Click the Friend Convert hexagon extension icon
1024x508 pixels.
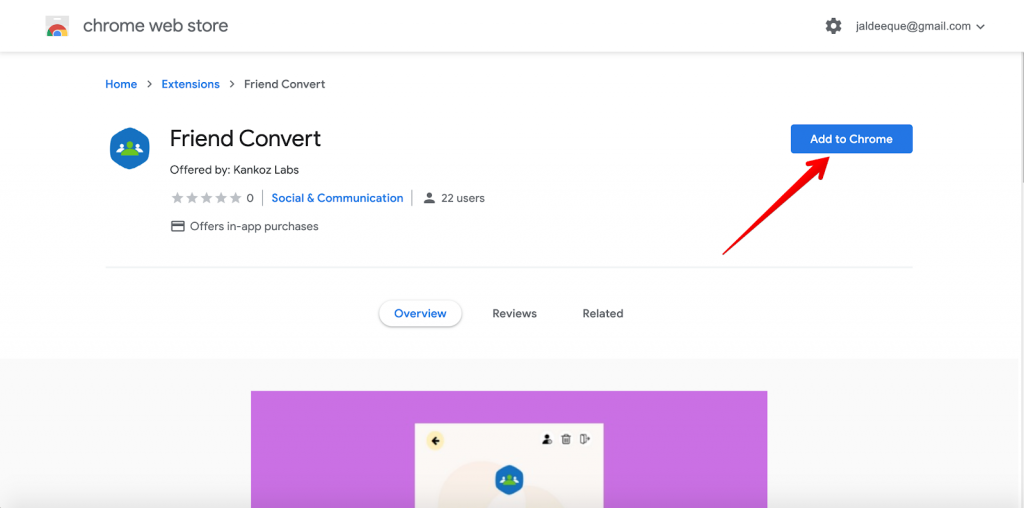point(129,148)
